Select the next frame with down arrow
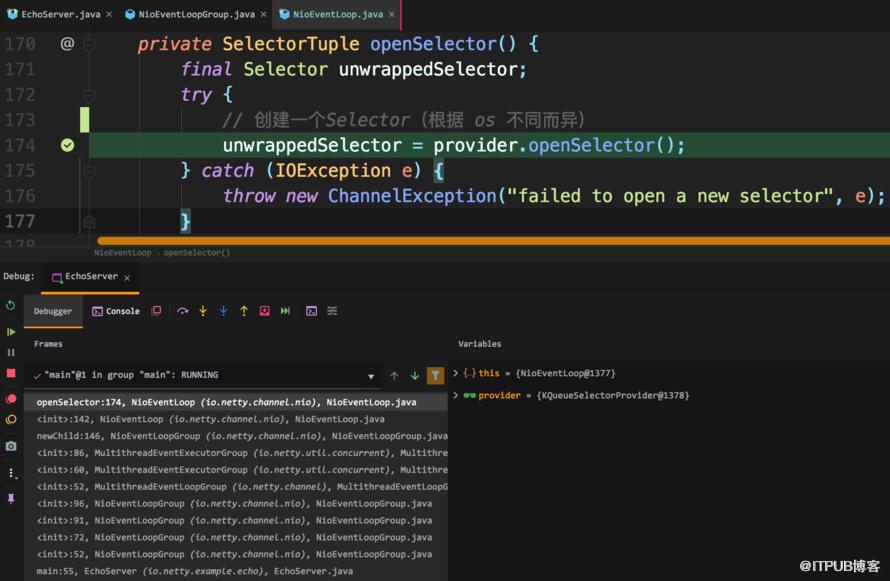Viewport: 890px width, 581px height. (415, 376)
